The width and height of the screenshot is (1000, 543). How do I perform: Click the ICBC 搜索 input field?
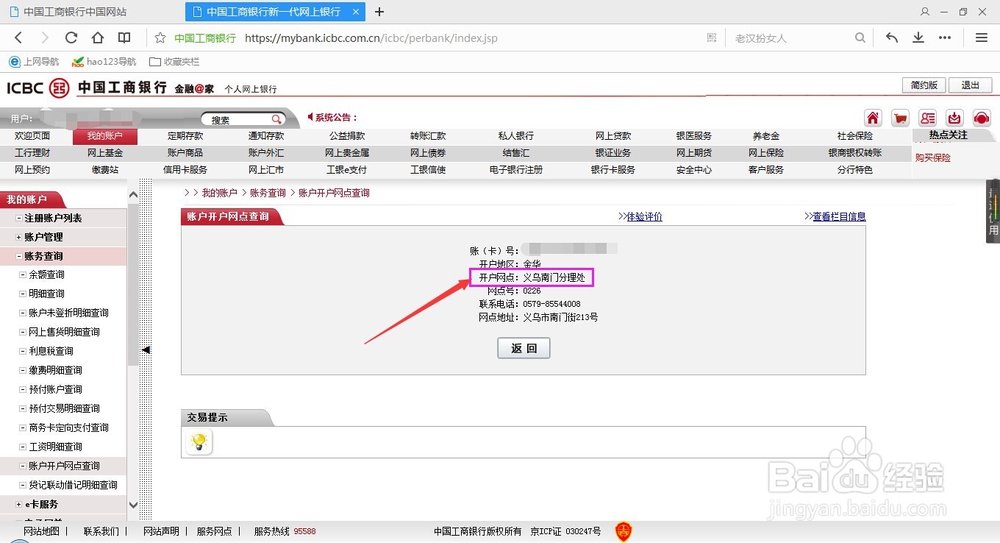(x=237, y=119)
